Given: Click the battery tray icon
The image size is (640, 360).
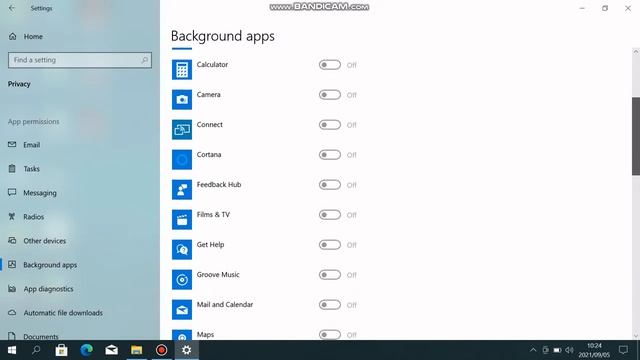Looking at the screenshot, I should click(557, 350).
